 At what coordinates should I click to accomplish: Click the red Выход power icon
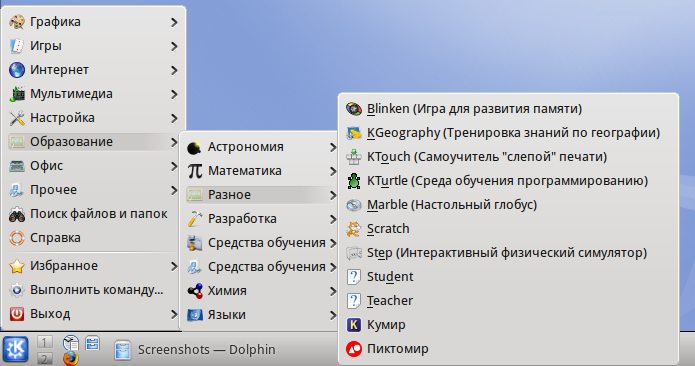[17, 314]
